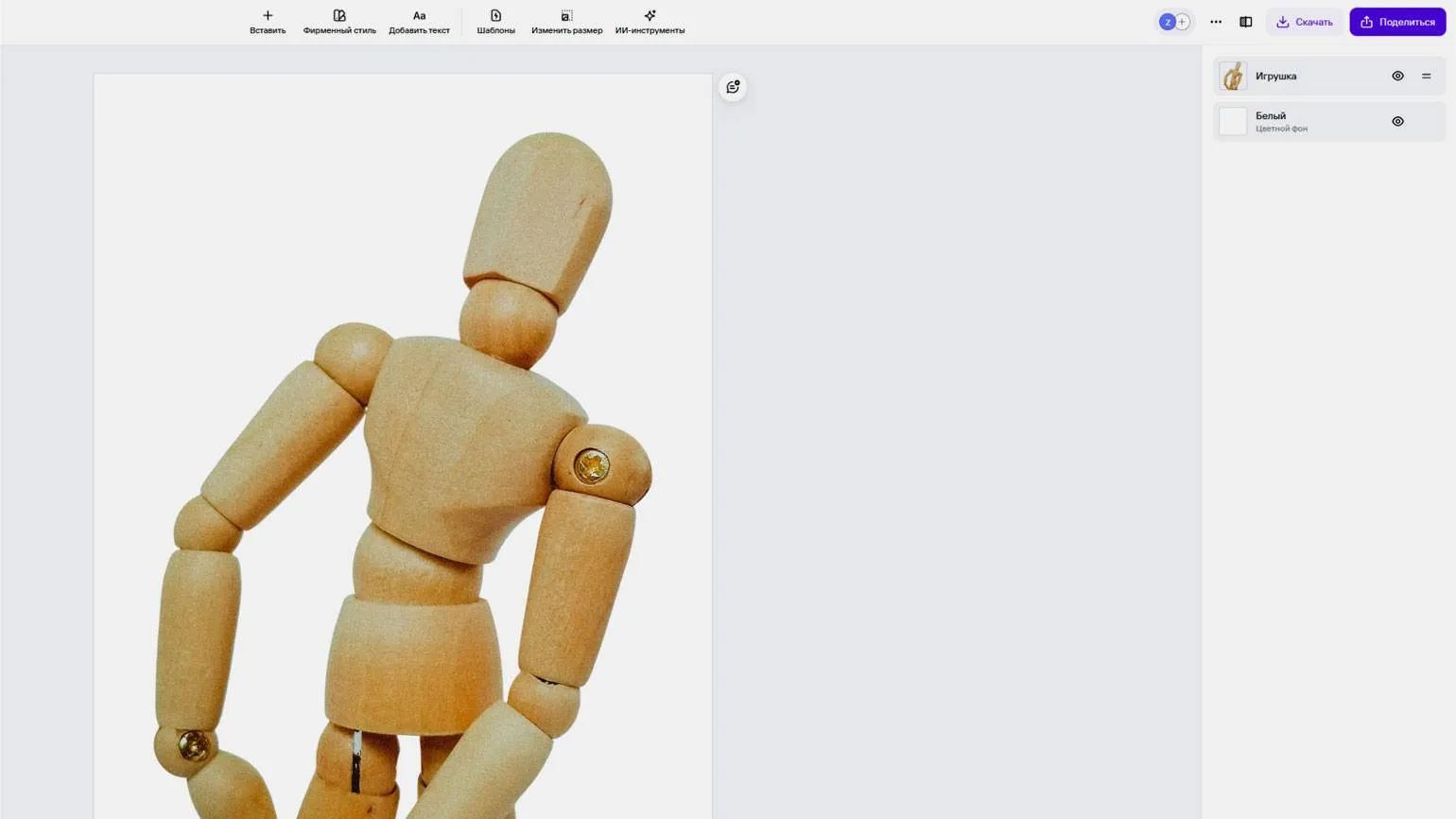The height and width of the screenshot is (819, 1456).
Task: Click the Белый background color swatch
Action: pyautogui.click(x=1233, y=121)
